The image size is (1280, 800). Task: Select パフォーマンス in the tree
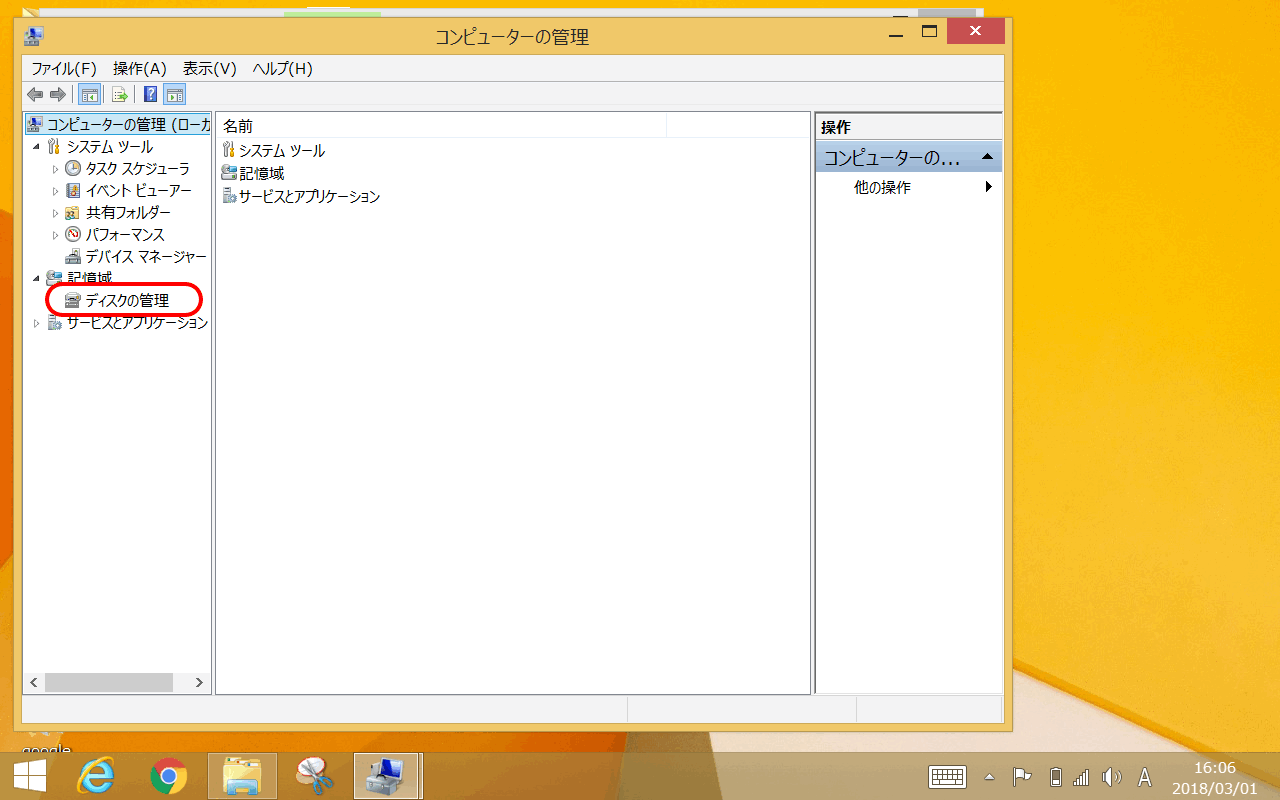[125, 234]
